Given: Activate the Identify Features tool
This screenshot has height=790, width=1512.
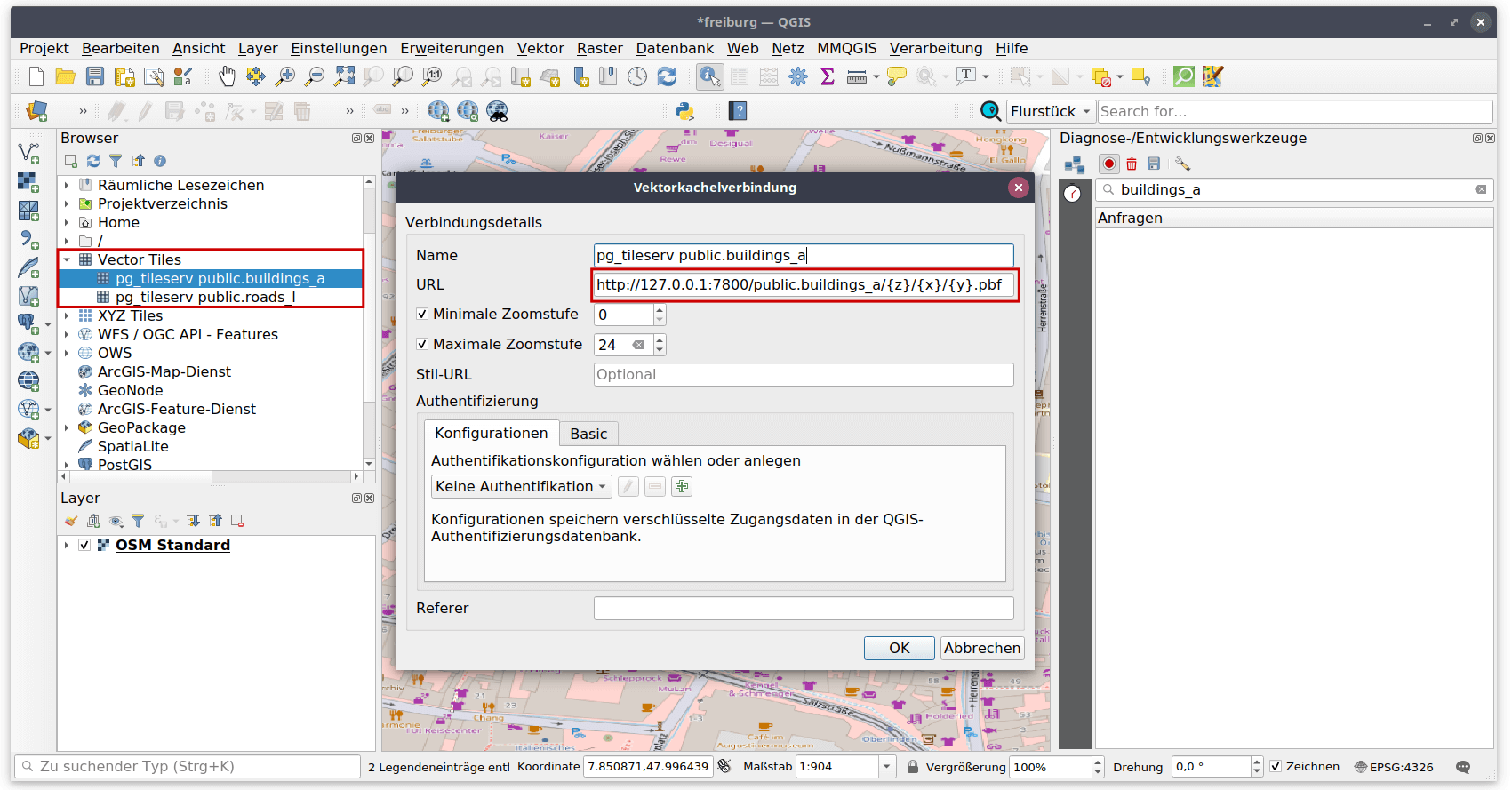Looking at the screenshot, I should [709, 77].
